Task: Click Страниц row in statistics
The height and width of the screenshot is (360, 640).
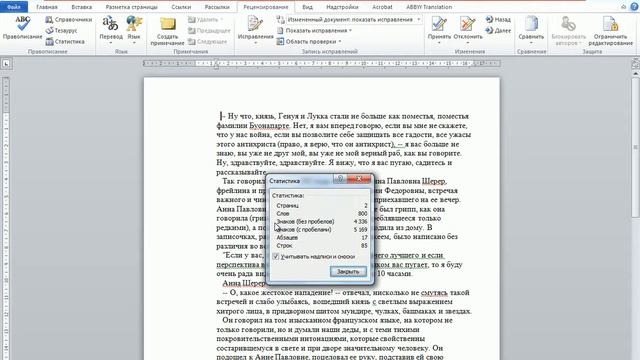Action: [x=322, y=205]
